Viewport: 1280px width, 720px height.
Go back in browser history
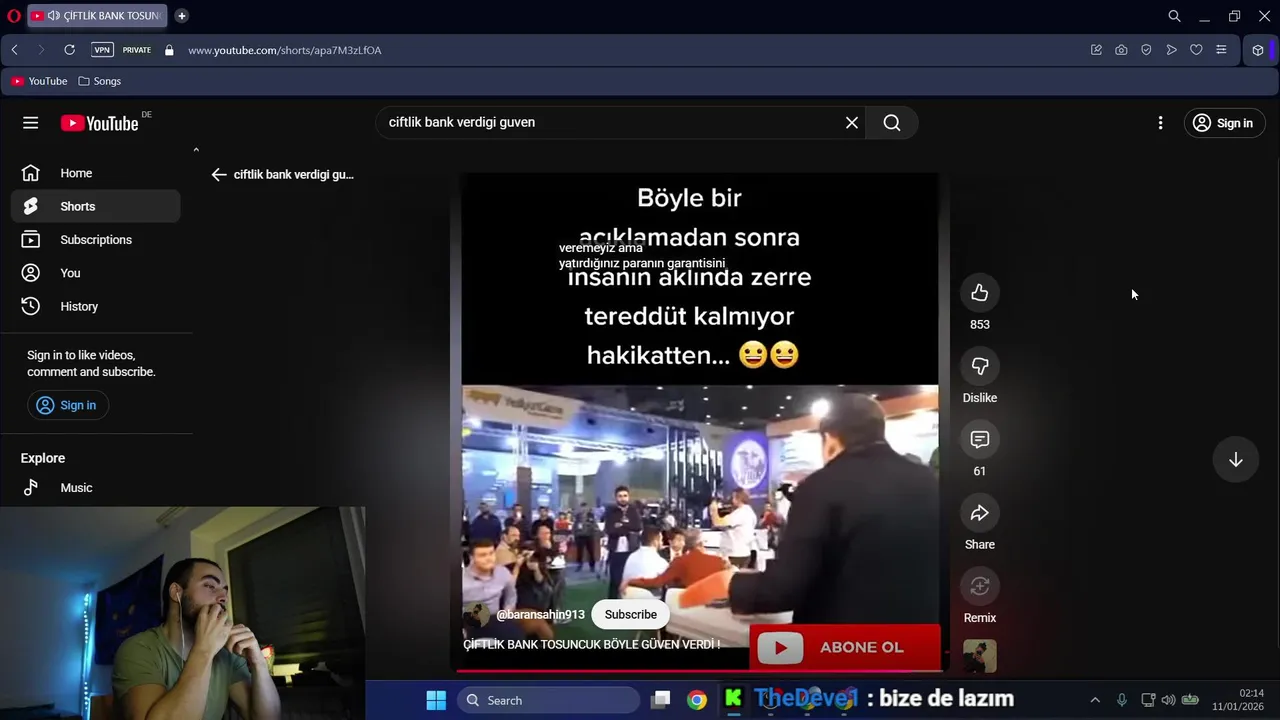(x=14, y=50)
